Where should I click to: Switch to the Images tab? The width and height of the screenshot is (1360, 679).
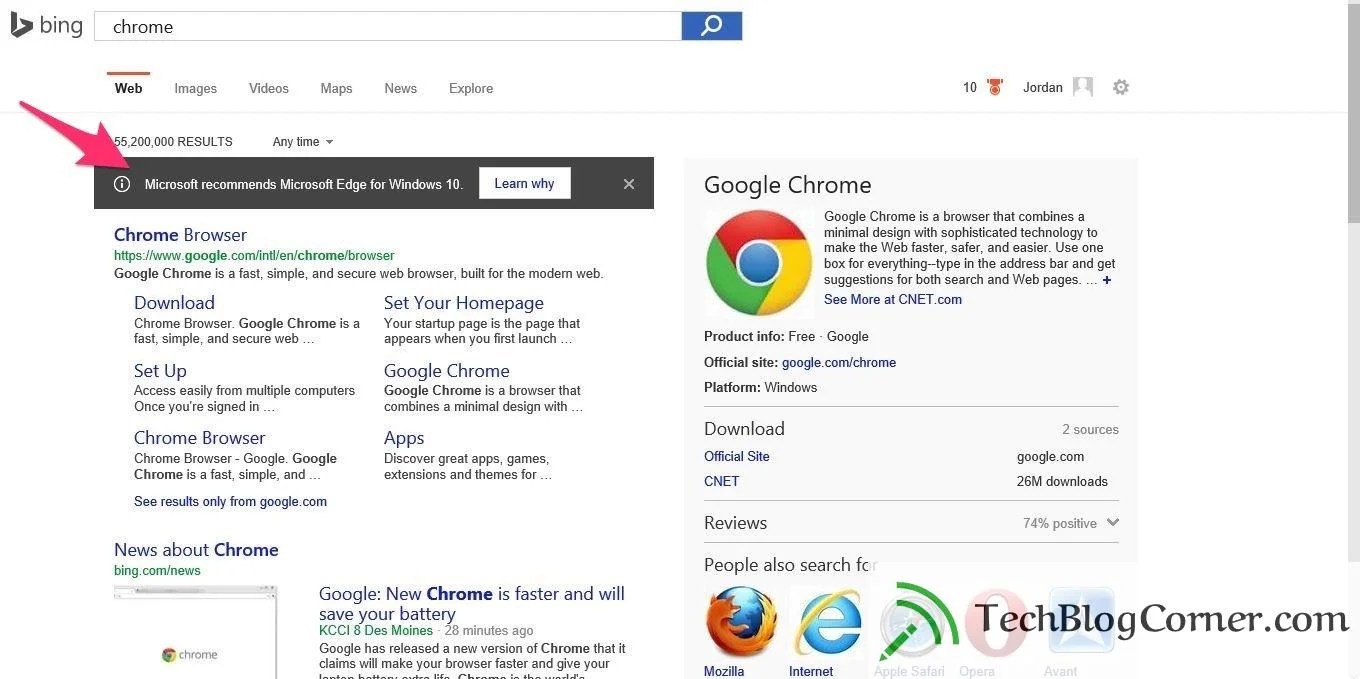(195, 88)
